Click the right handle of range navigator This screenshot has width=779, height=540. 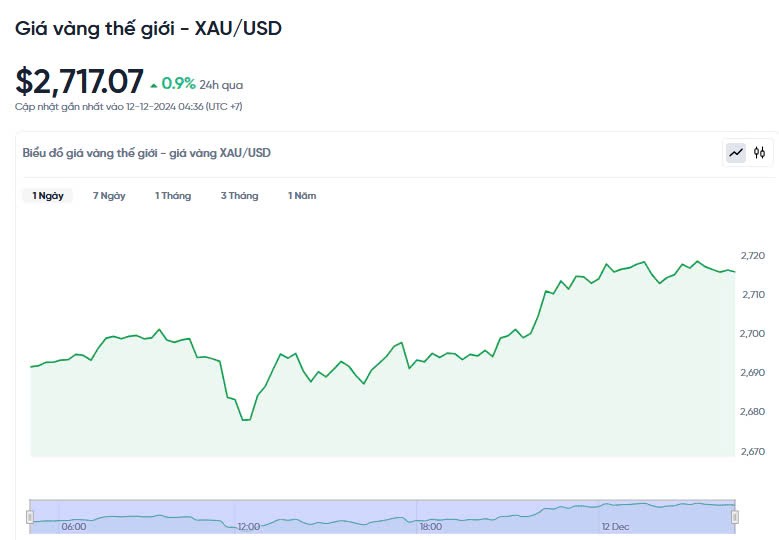735,516
